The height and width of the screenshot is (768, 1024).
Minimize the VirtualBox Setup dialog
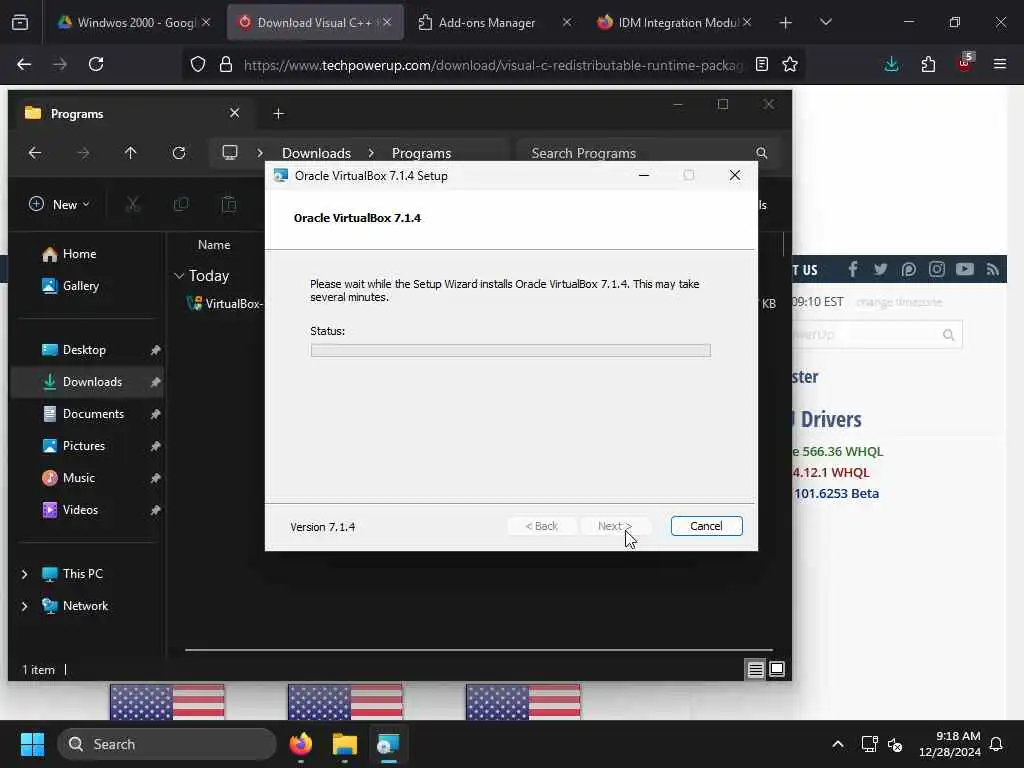(x=644, y=175)
